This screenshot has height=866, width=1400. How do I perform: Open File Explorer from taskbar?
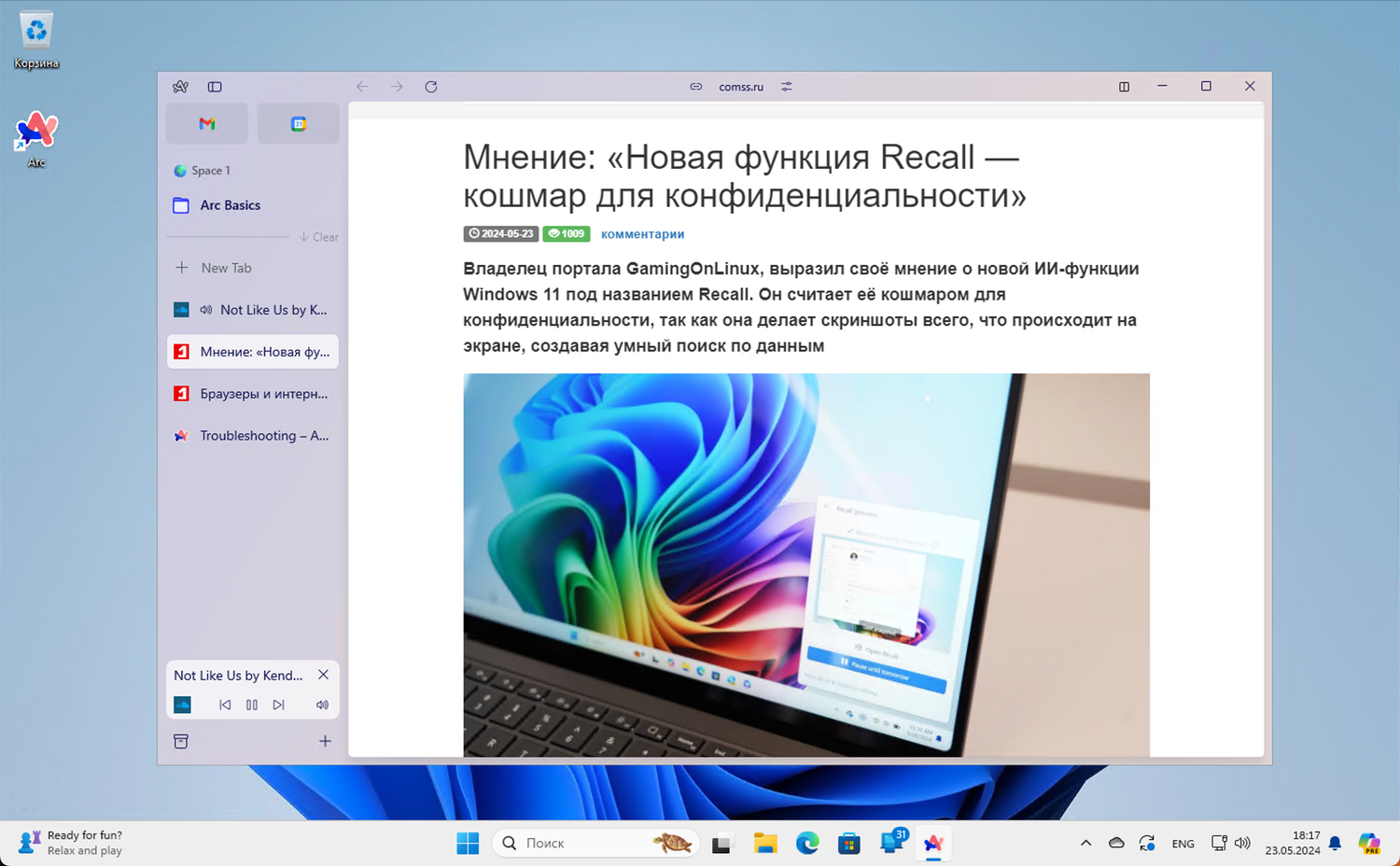765,844
